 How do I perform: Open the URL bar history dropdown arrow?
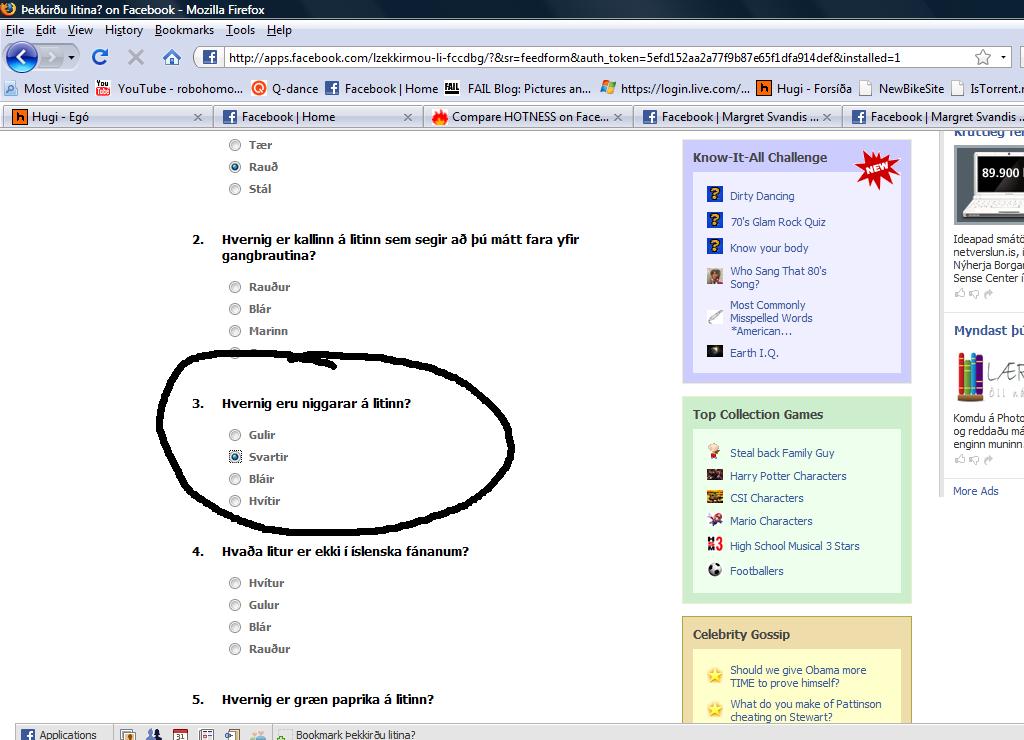pos(1003,57)
